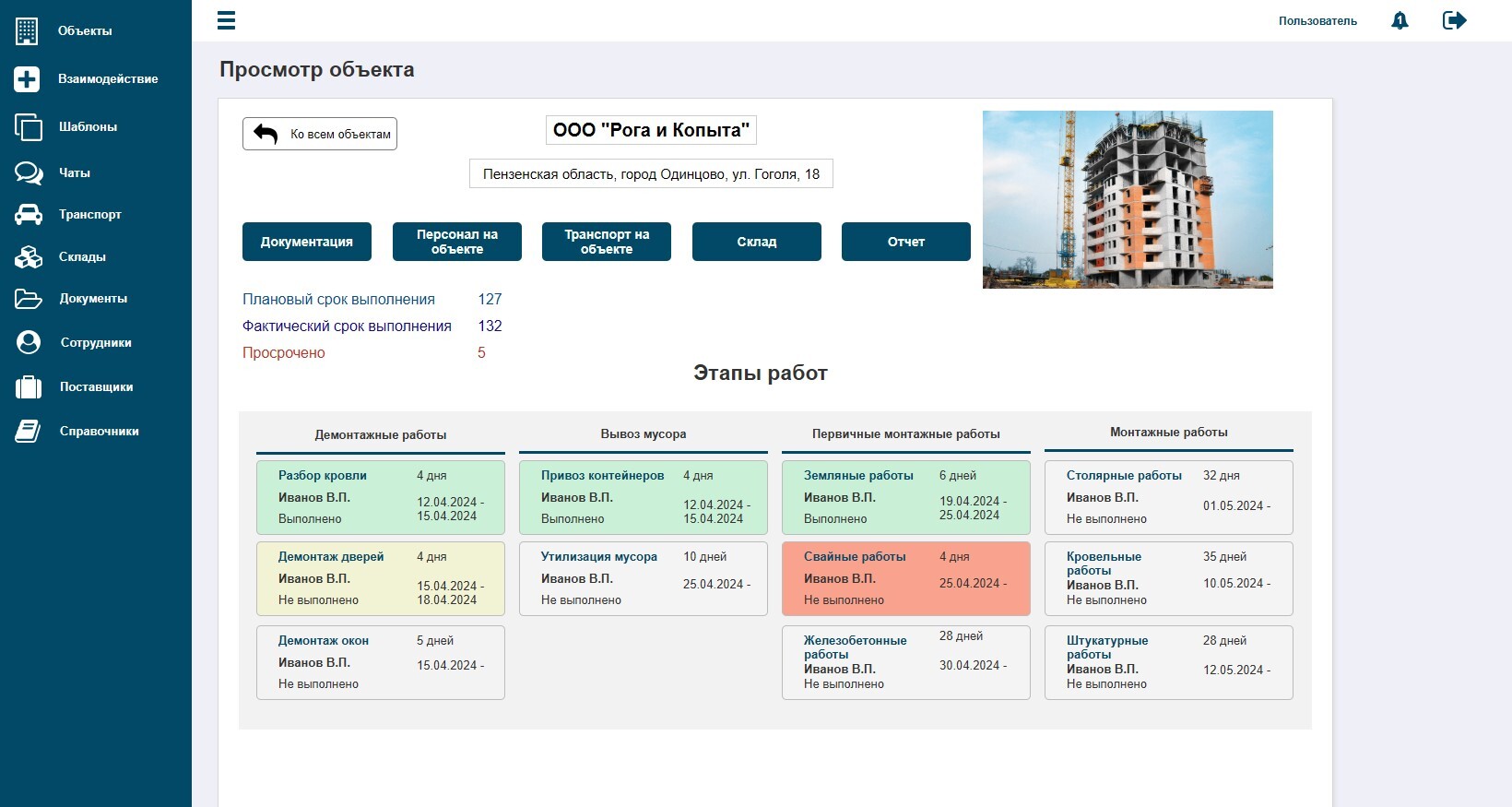Open Документы sidebar item
The image size is (1512, 807).
tap(93, 299)
